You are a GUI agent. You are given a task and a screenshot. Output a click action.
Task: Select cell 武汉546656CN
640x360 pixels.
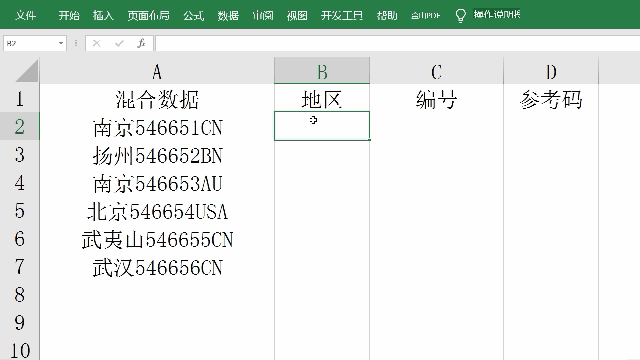tap(157, 267)
